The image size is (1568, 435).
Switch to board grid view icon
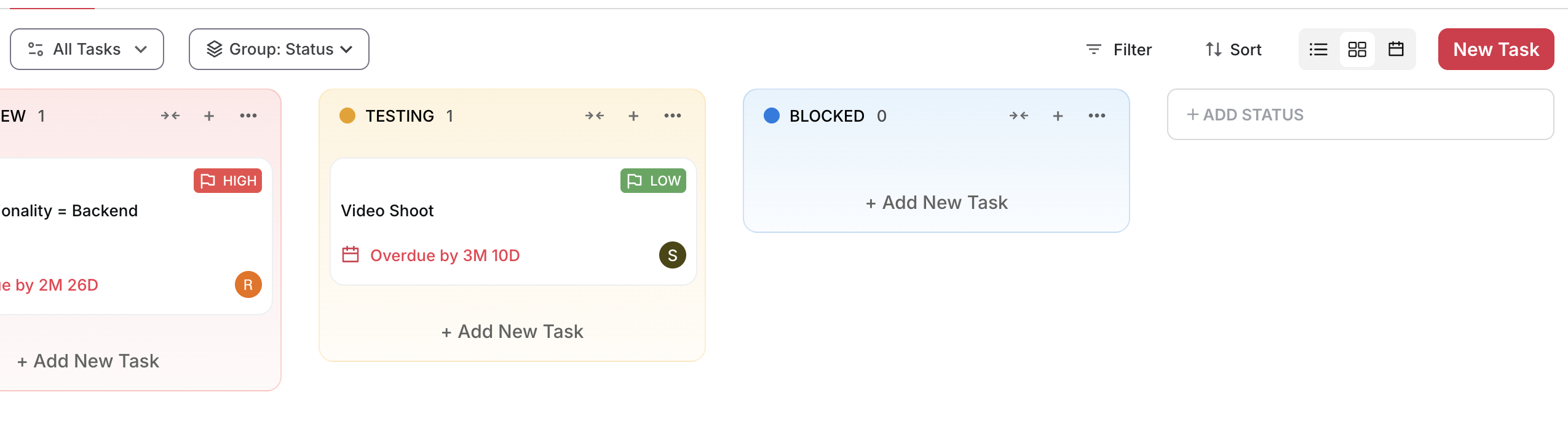pyautogui.click(x=1357, y=49)
